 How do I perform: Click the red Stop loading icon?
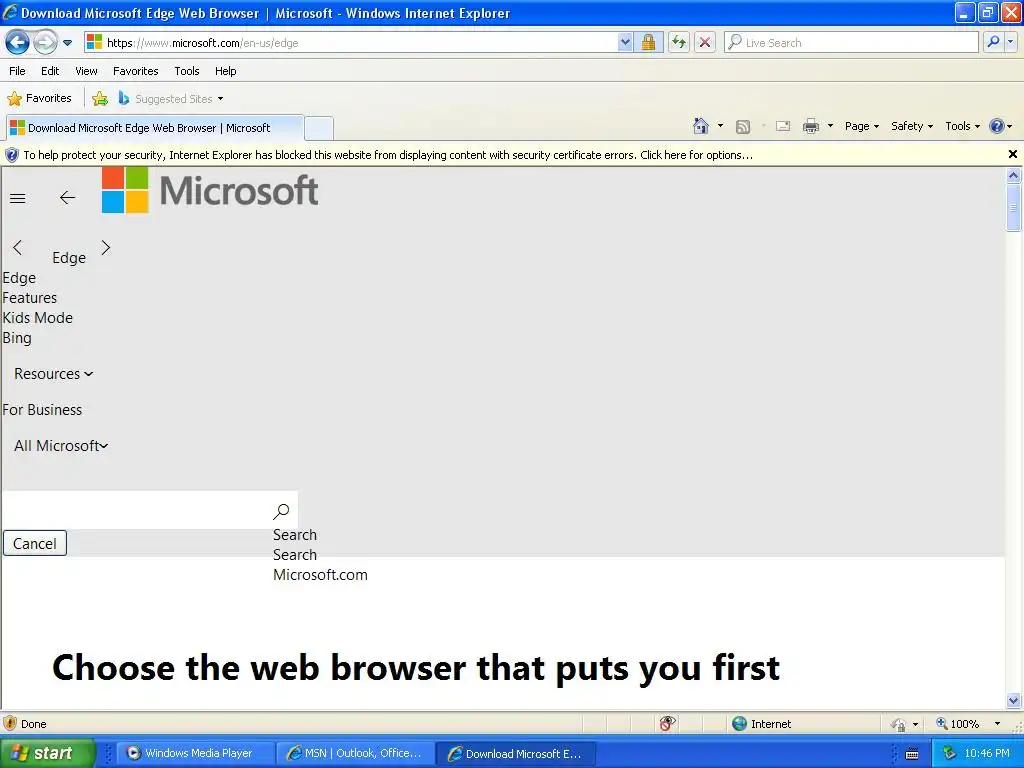(705, 43)
